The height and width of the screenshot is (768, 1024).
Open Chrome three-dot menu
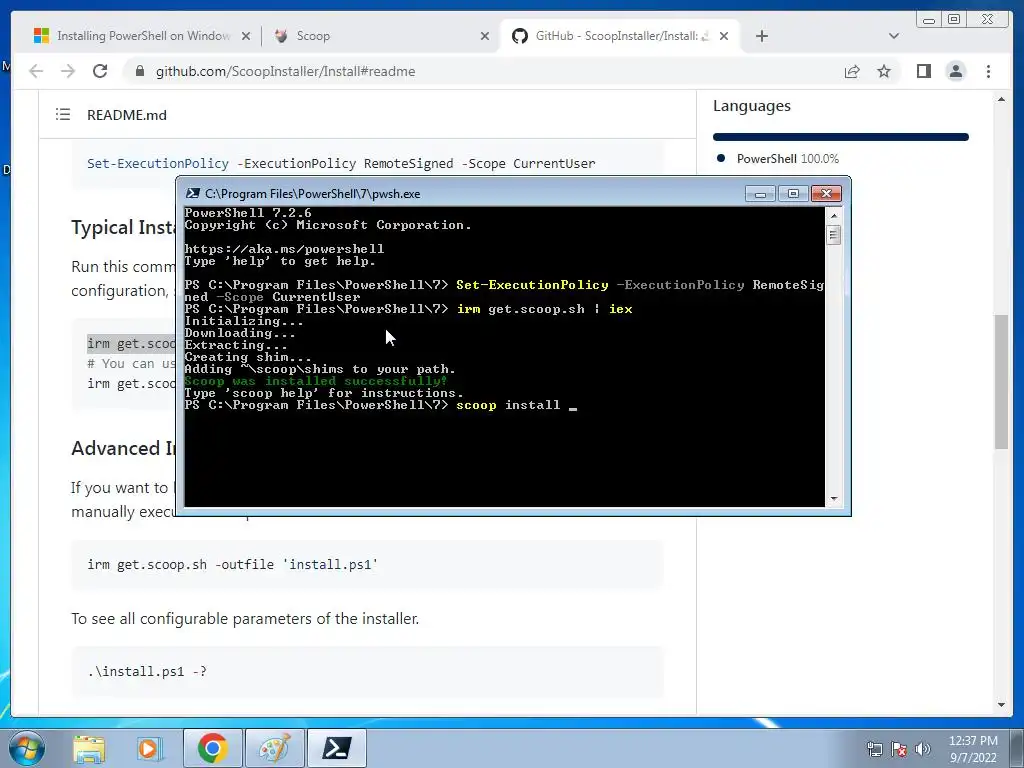989,71
